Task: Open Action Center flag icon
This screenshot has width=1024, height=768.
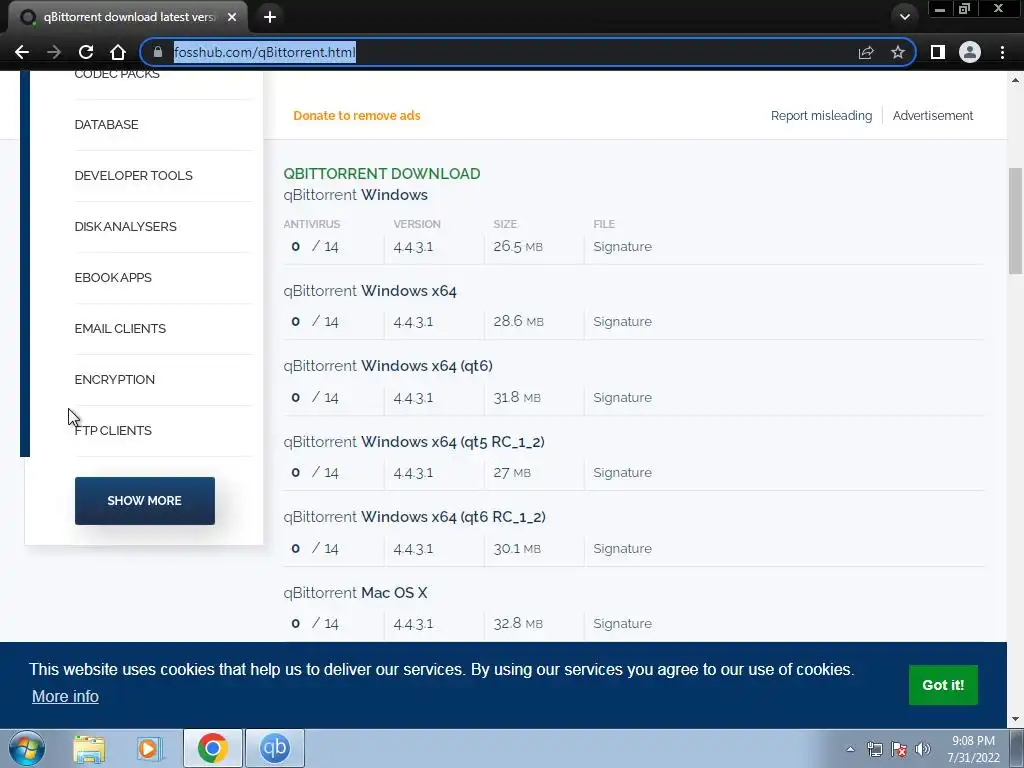Action: click(899, 749)
